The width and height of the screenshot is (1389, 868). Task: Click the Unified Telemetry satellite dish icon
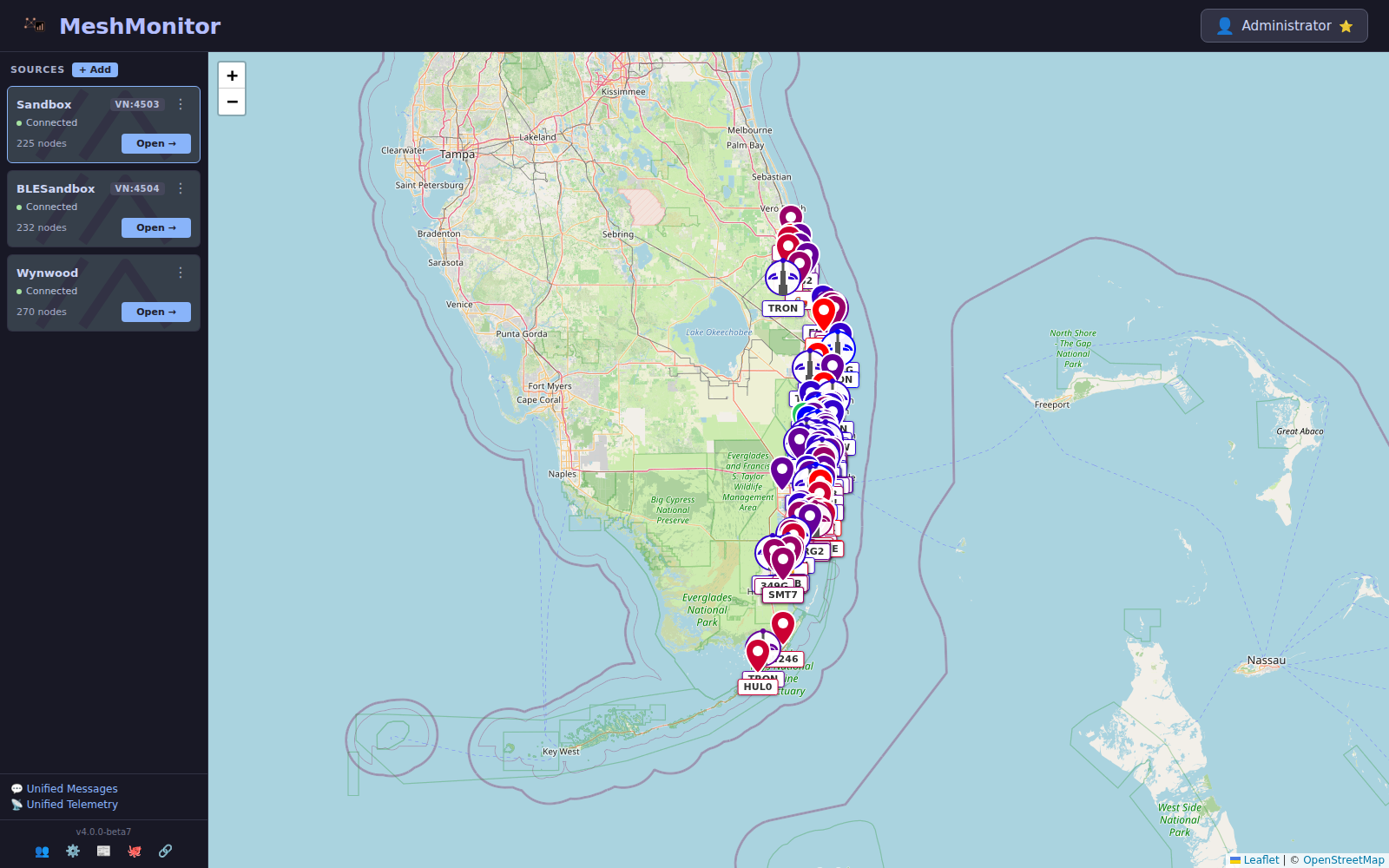coord(15,804)
